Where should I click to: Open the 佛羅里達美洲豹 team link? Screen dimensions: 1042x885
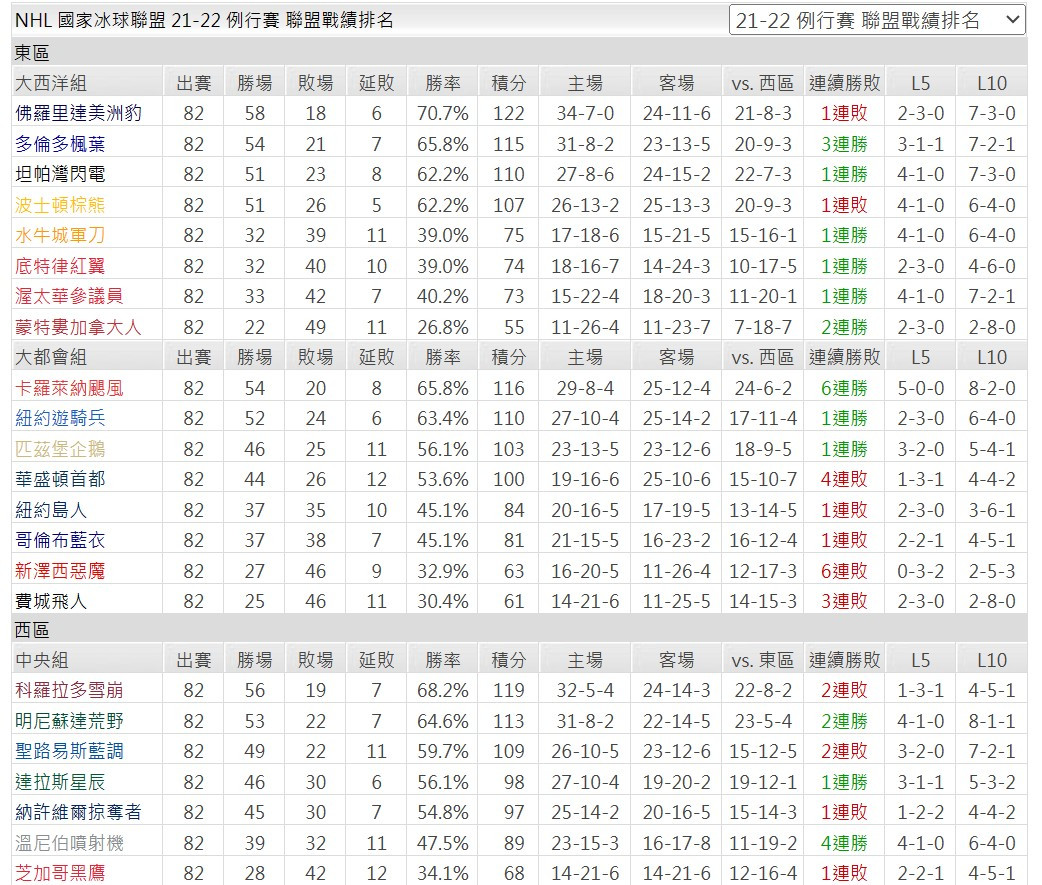[x=78, y=113]
